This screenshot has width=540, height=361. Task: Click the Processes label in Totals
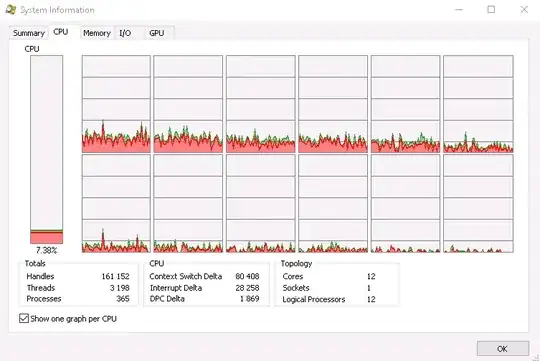(44, 299)
